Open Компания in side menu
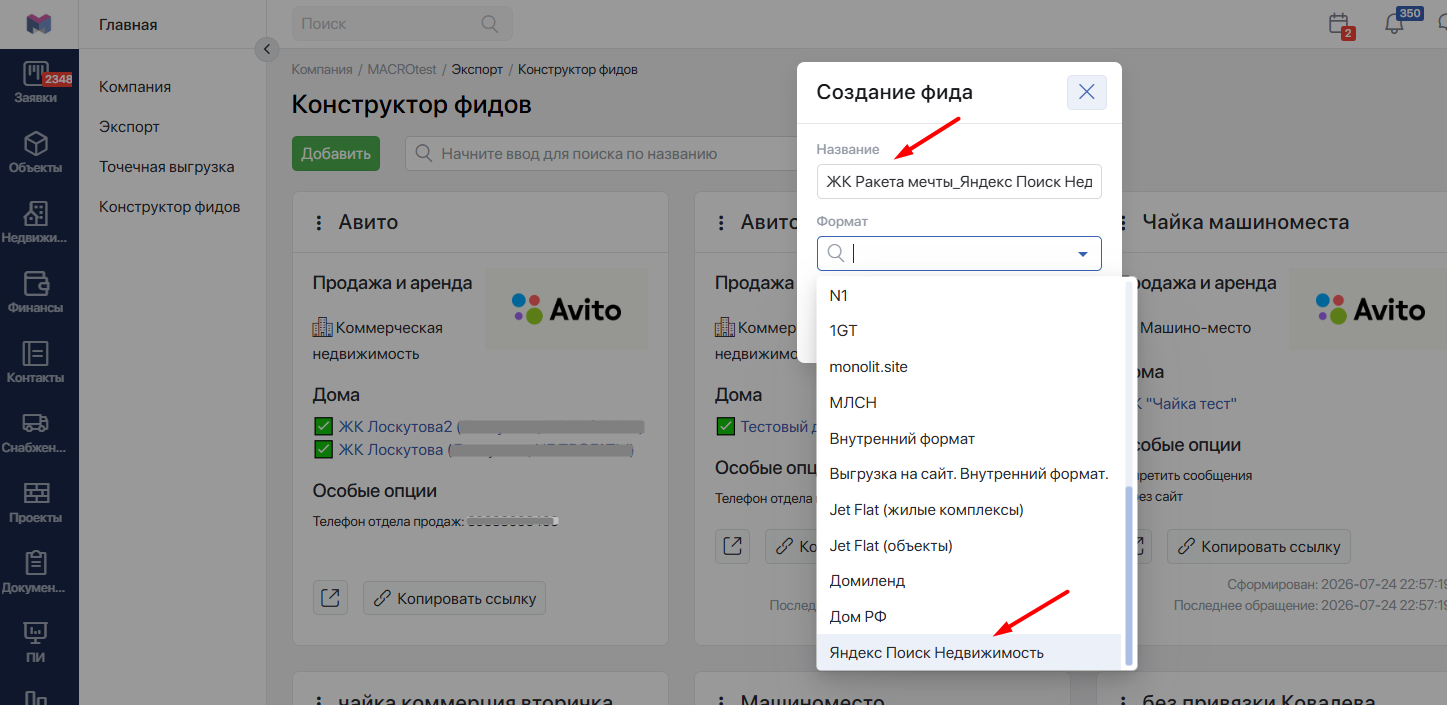 (135, 87)
